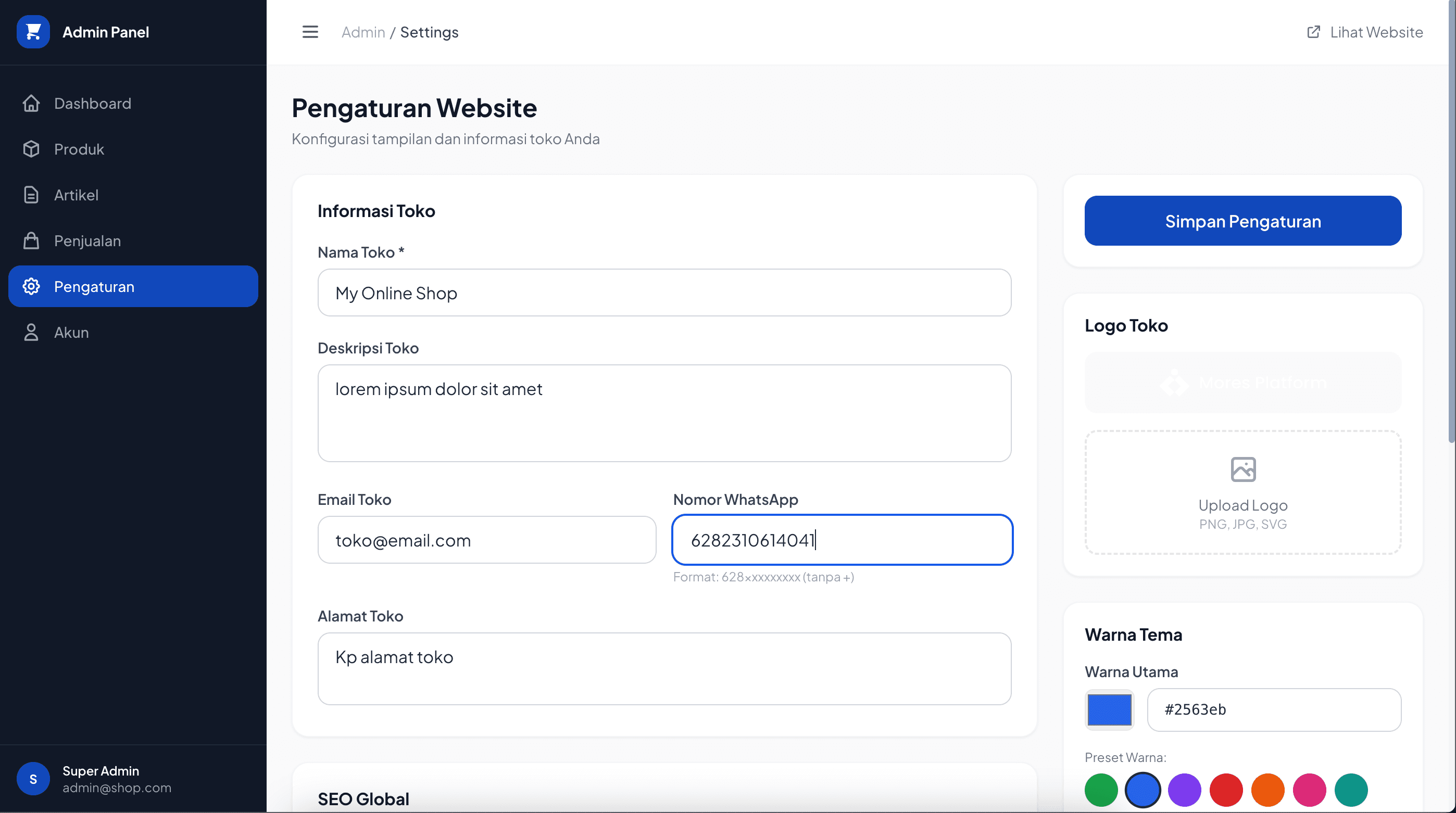Toggle the hamburger sidebar menu
Image resolution: width=1456 pixels, height=813 pixels.
pos(310,32)
